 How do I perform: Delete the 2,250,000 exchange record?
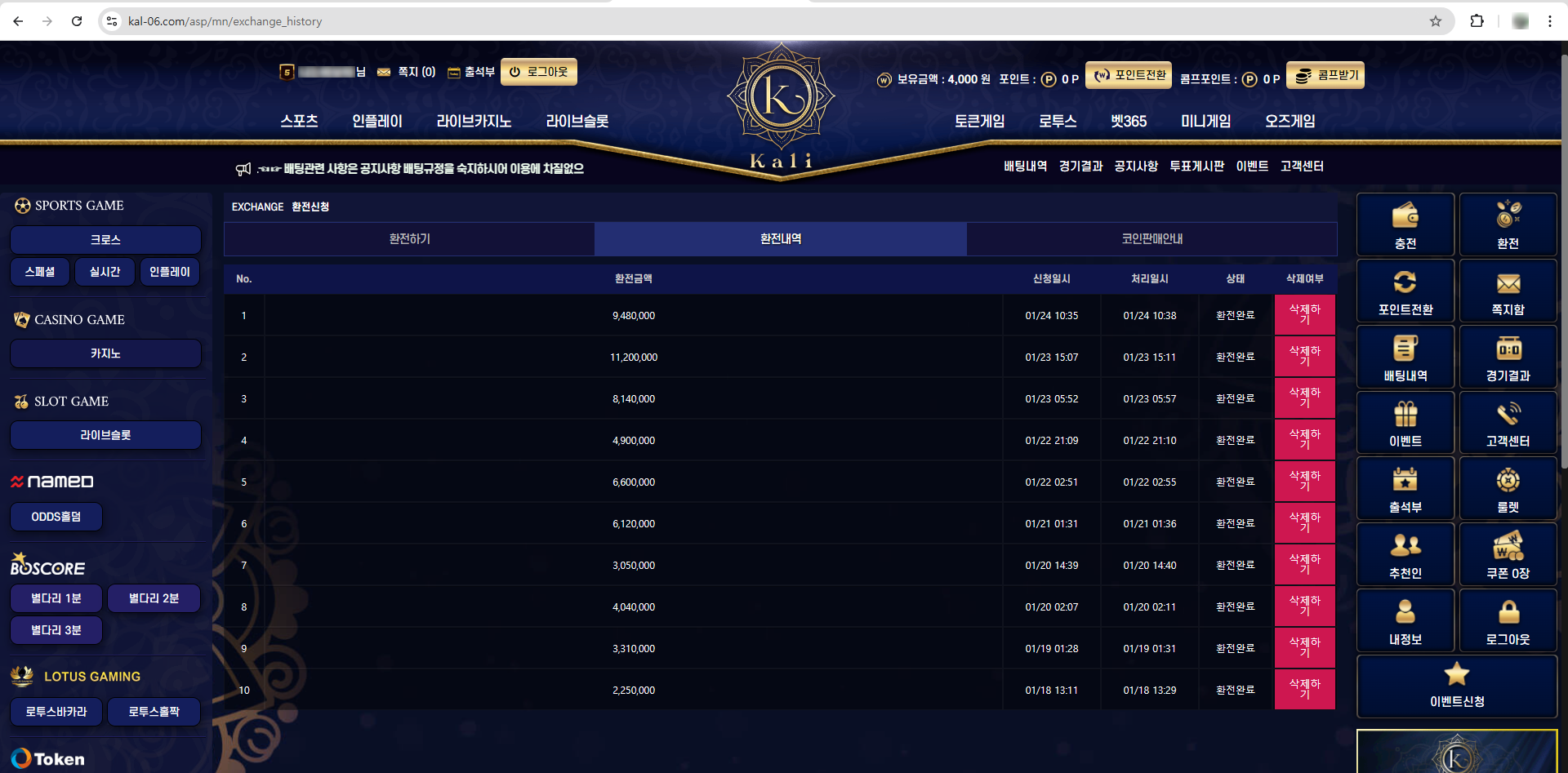[x=1305, y=690]
